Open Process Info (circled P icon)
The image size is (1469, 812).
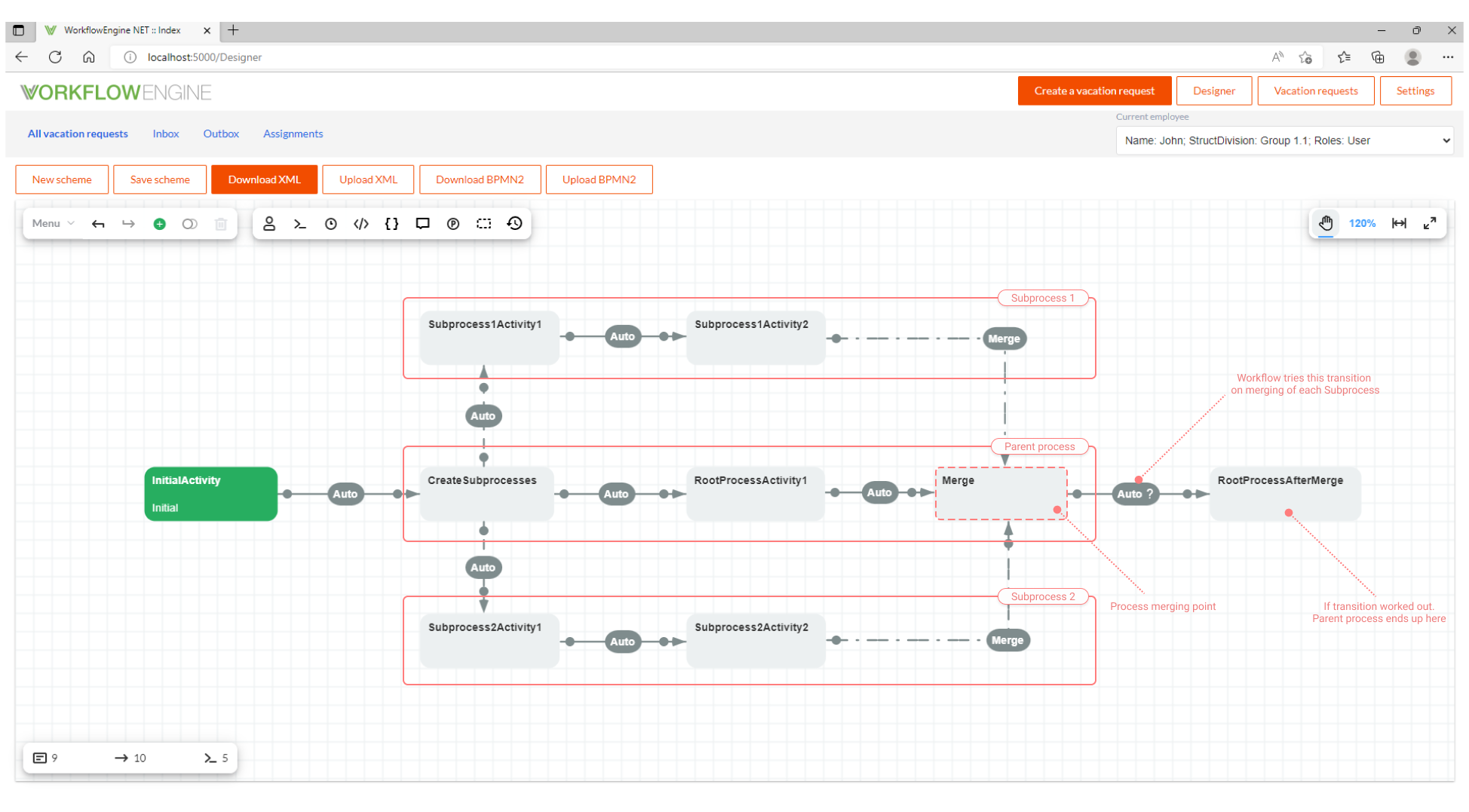[453, 224]
